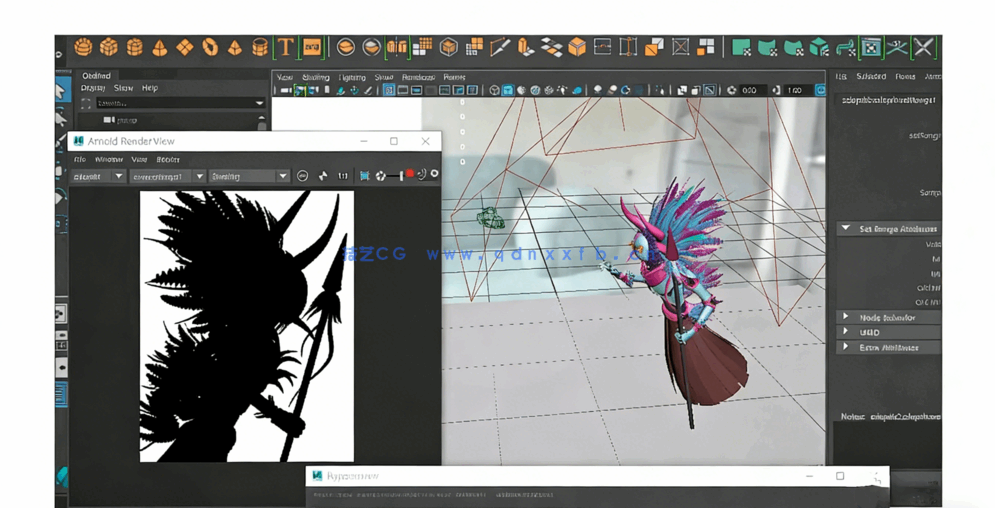Create a polygon cube from the shelf

coord(108,47)
